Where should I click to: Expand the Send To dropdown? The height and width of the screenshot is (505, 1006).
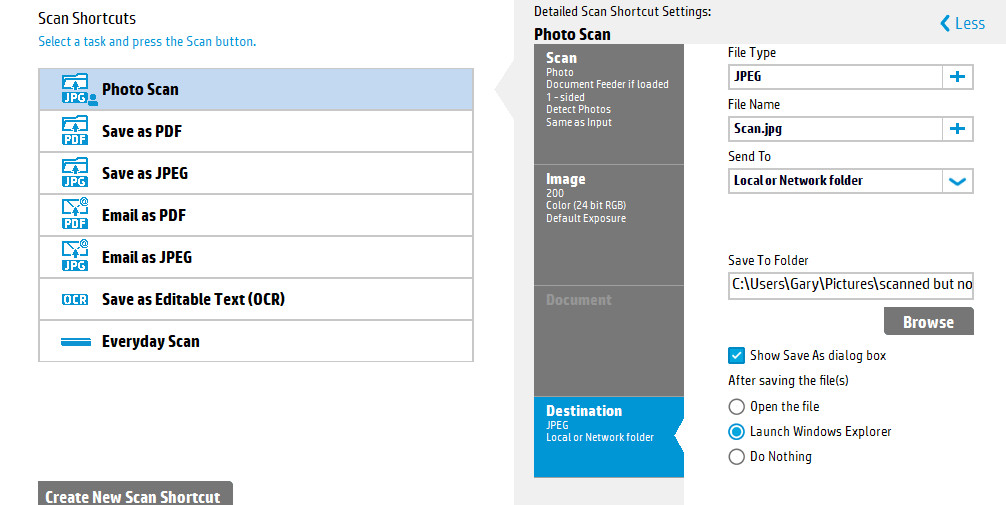click(957, 181)
